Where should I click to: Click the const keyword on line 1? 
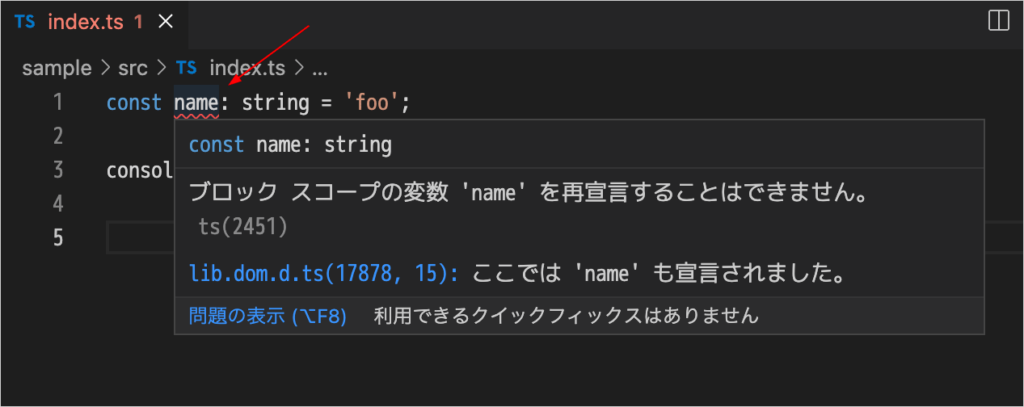tap(134, 103)
